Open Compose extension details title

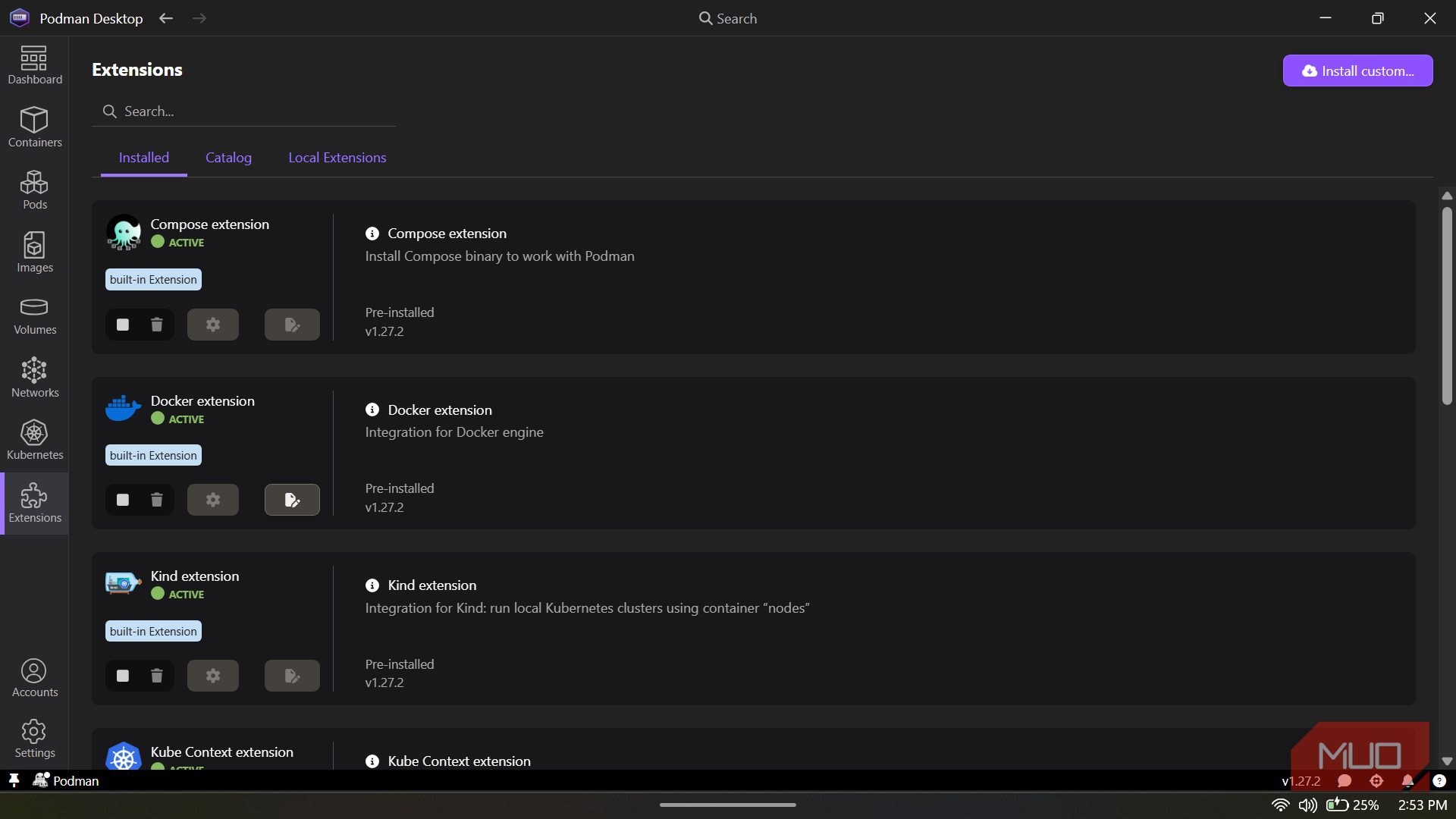coord(447,234)
